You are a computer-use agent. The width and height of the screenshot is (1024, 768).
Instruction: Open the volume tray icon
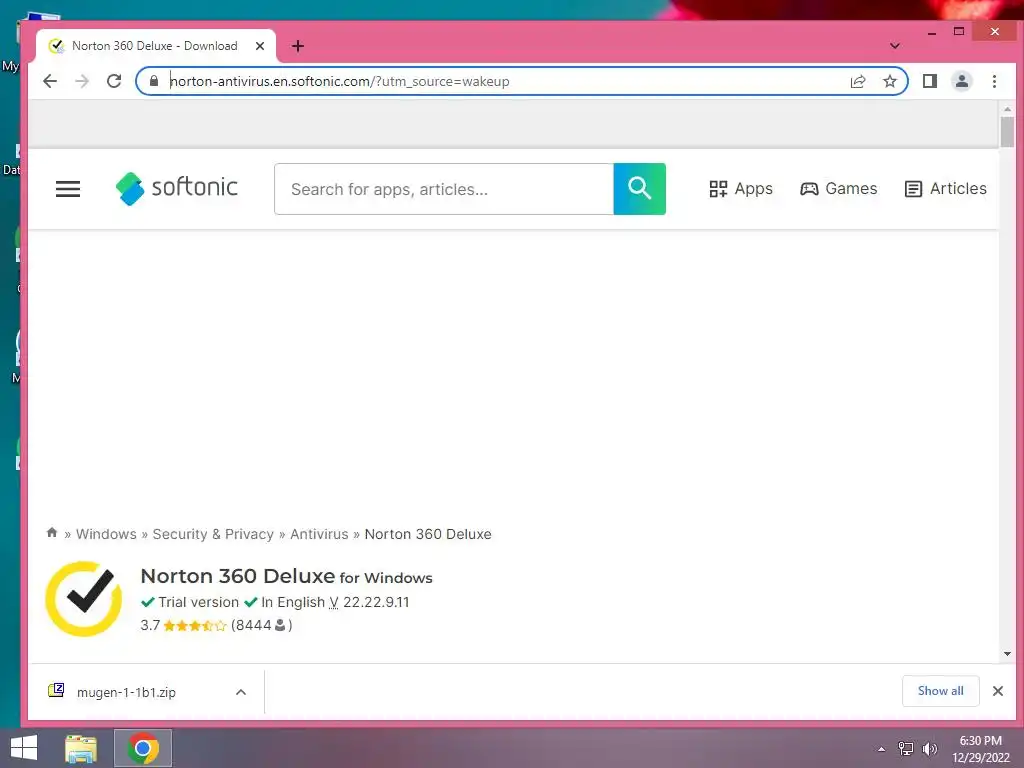pos(929,749)
